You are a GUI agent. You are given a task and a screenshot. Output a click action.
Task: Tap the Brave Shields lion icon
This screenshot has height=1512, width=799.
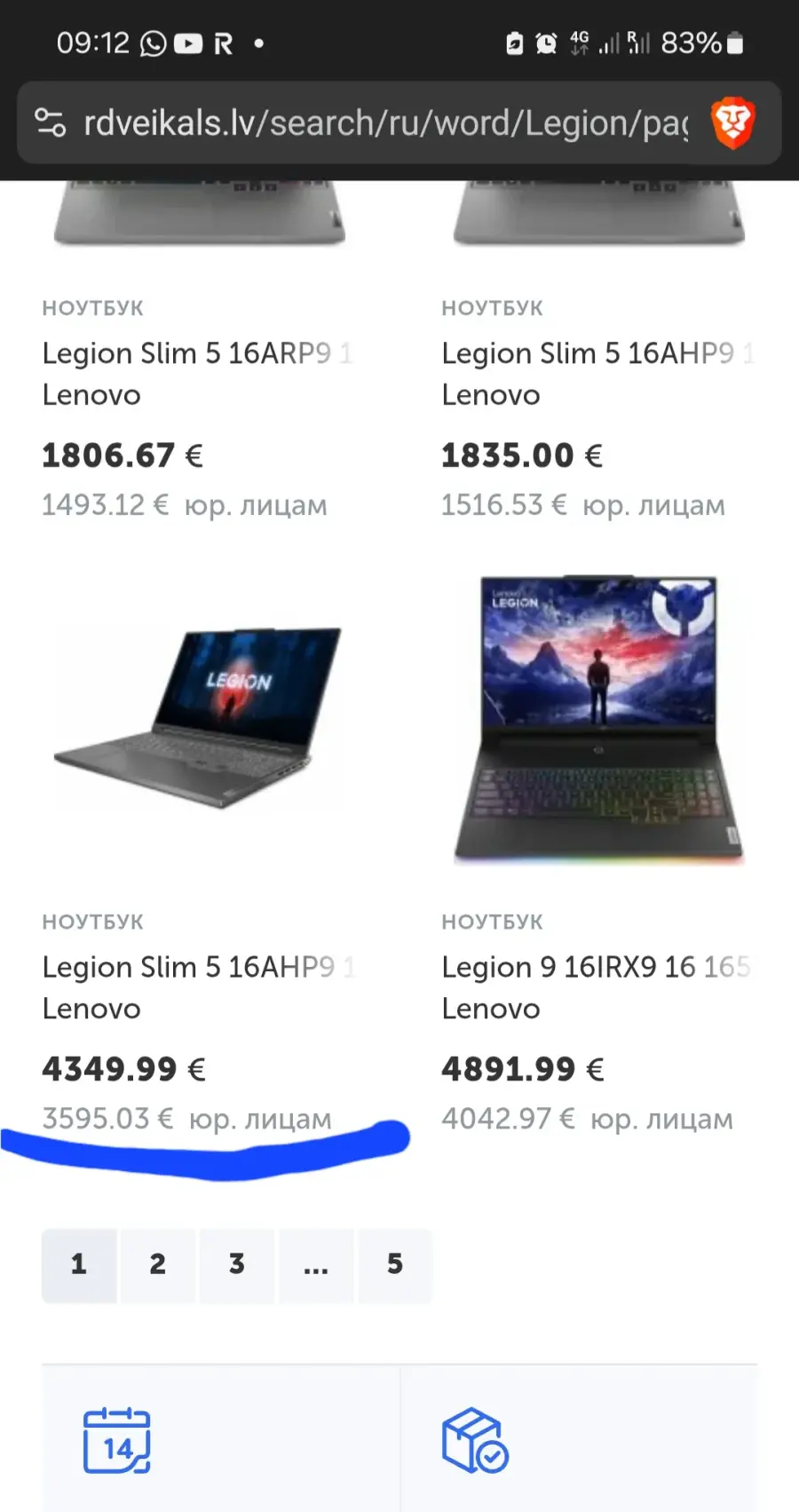[x=732, y=123]
